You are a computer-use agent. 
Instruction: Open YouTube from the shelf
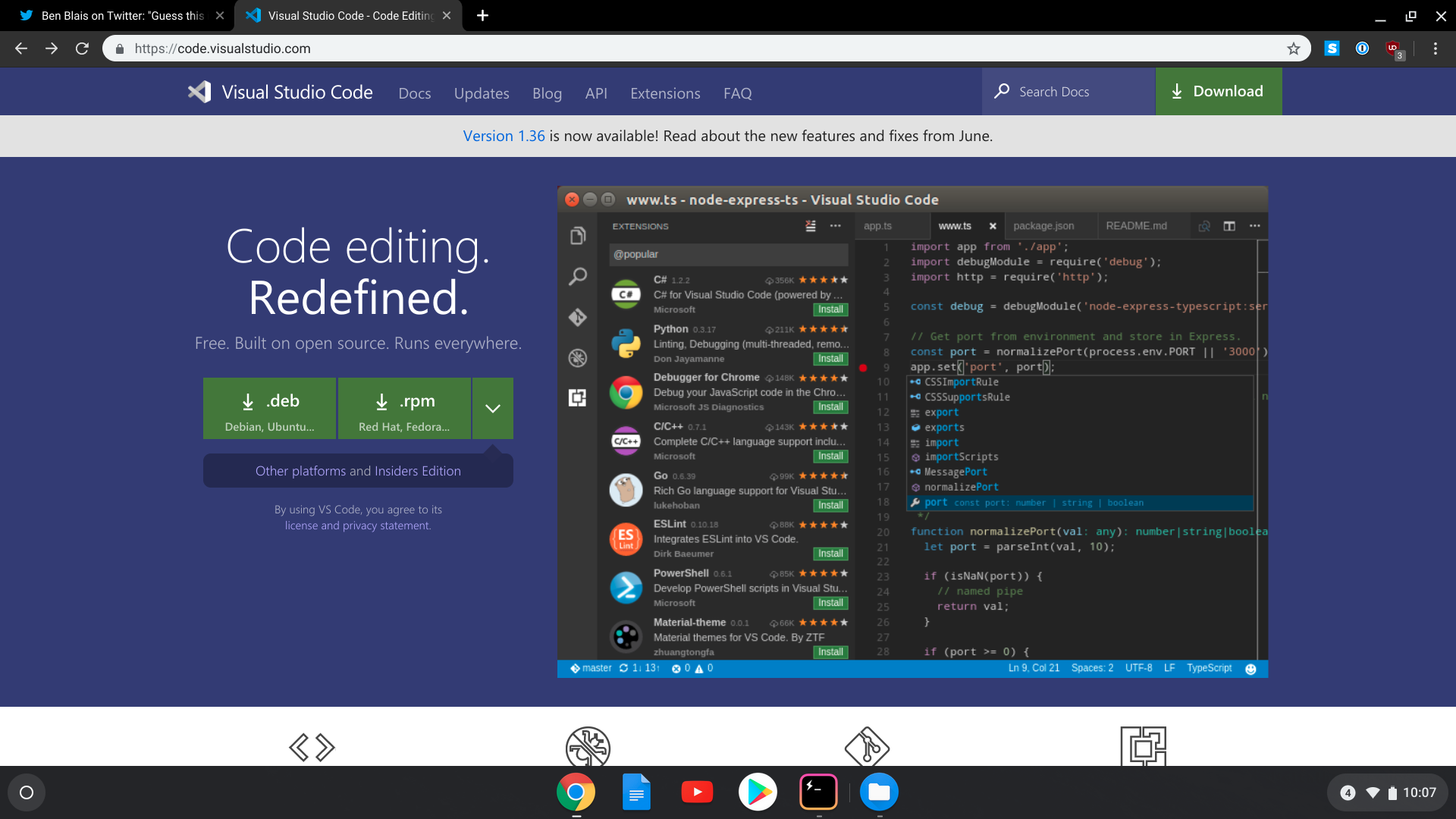tap(697, 792)
